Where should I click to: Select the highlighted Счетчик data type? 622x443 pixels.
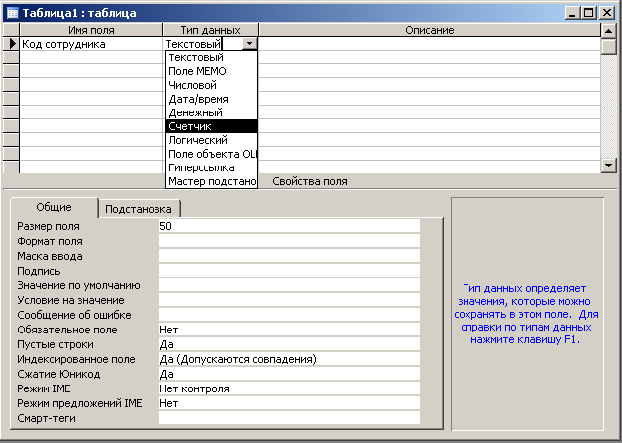pos(211,126)
